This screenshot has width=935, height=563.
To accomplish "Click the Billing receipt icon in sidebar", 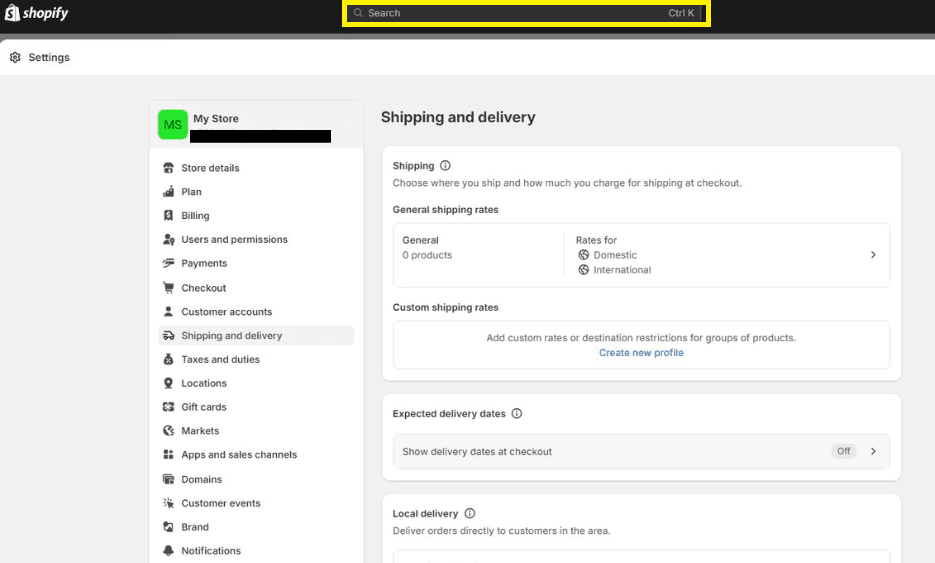I will (x=169, y=216).
